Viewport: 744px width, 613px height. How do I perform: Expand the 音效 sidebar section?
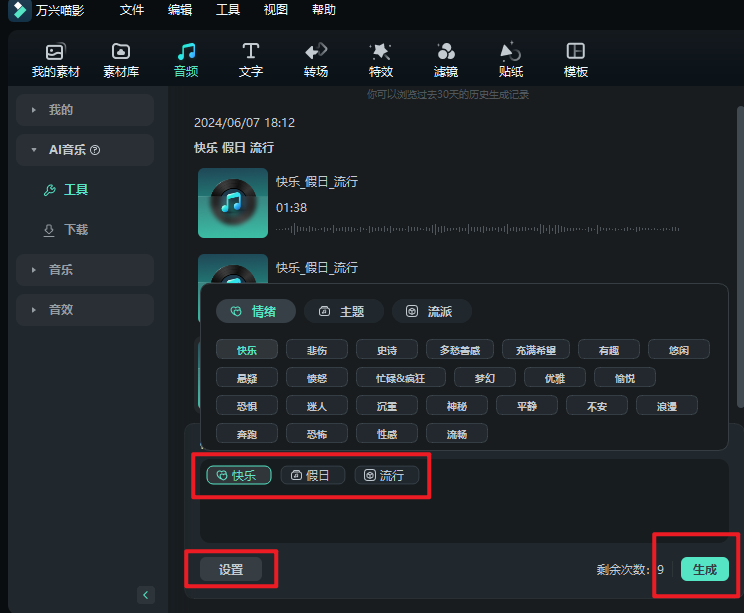click(85, 310)
